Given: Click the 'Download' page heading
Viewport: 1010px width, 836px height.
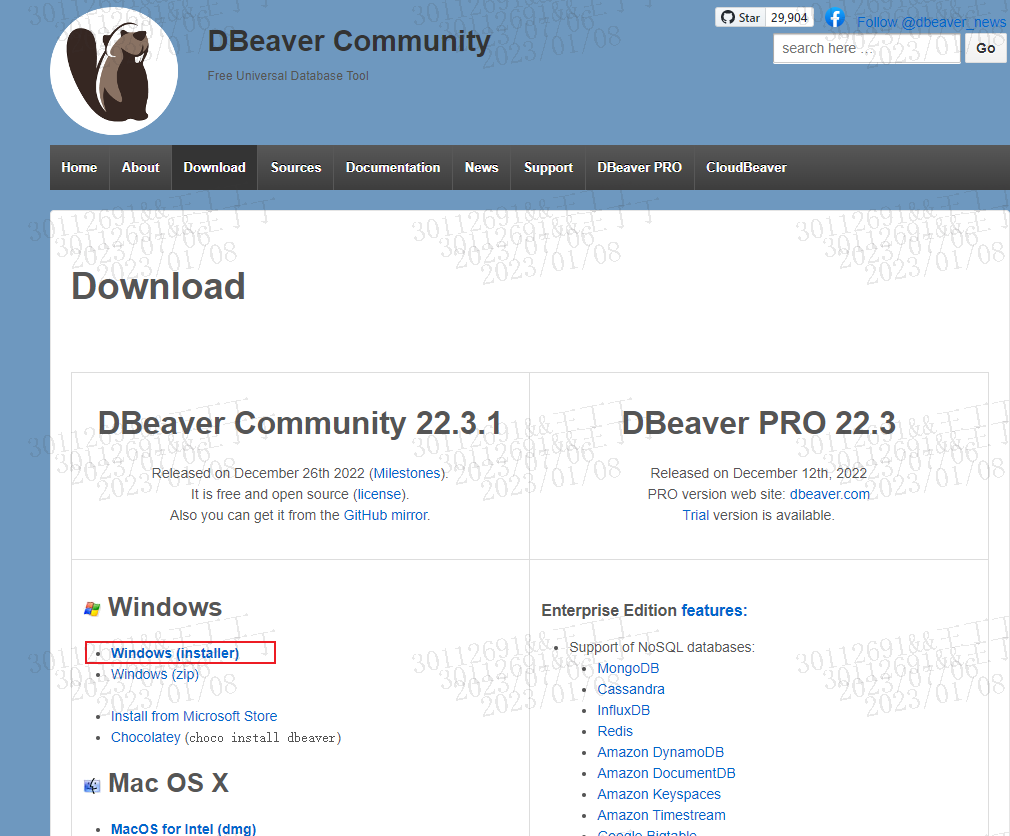Looking at the screenshot, I should click(158, 286).
